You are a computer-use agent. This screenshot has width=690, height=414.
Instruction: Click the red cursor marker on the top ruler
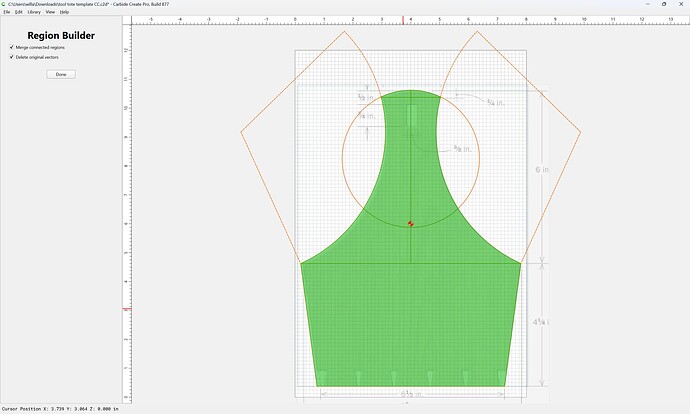tap(403, 20)
